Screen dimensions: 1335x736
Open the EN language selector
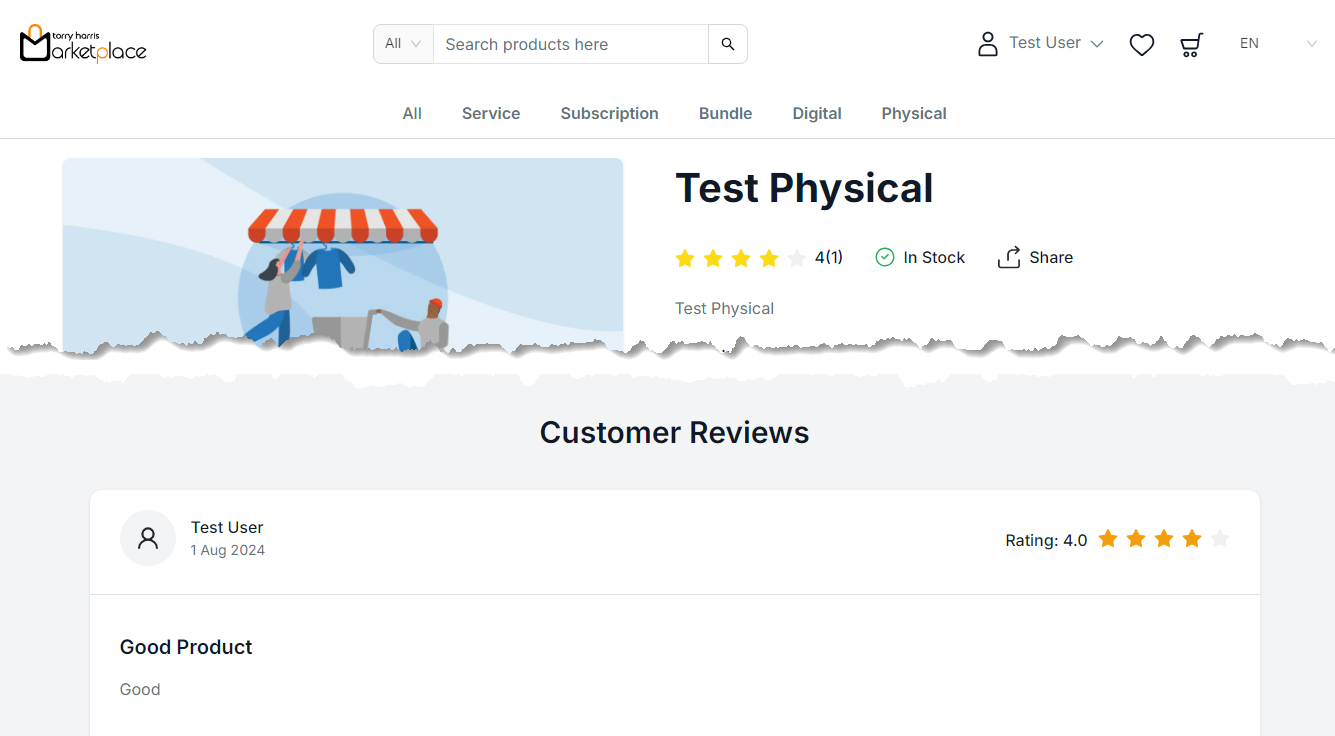[1277, 44]
